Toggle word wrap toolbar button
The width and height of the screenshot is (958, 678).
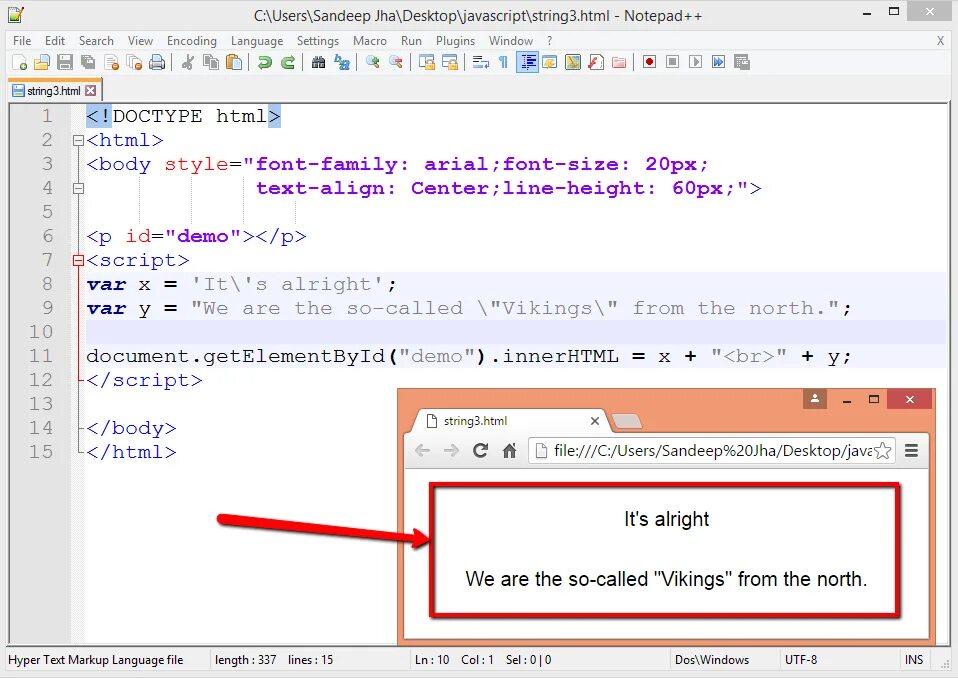pyautogui.click(x=480, y=62)
